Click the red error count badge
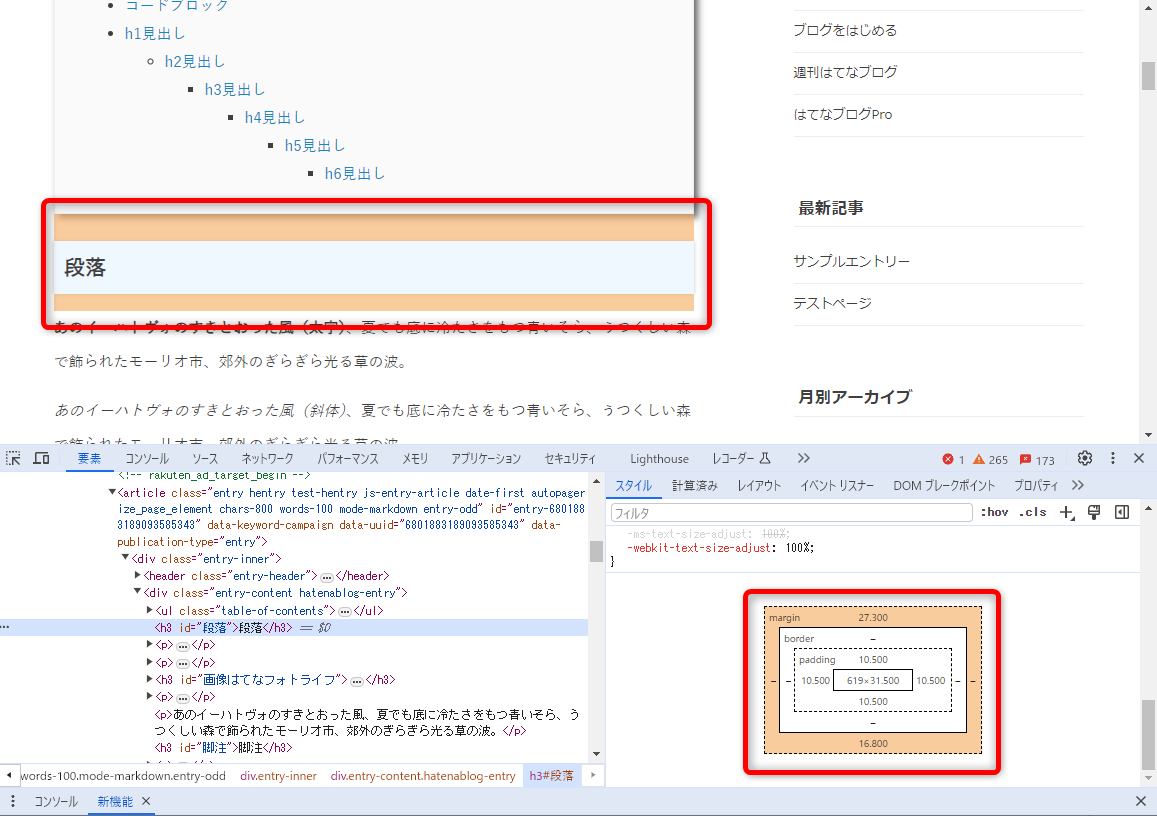This screenshot has width=1157, height=816. point(953,460)
